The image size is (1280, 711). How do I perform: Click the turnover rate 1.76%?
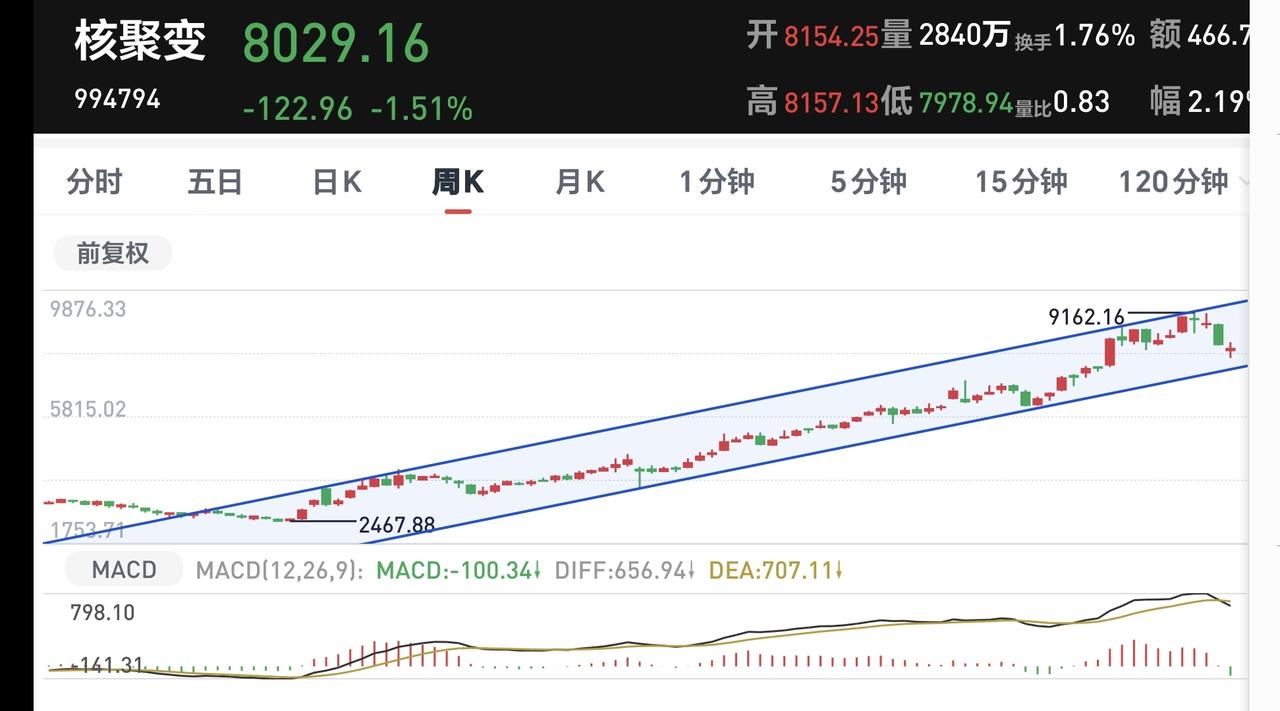1095,36
